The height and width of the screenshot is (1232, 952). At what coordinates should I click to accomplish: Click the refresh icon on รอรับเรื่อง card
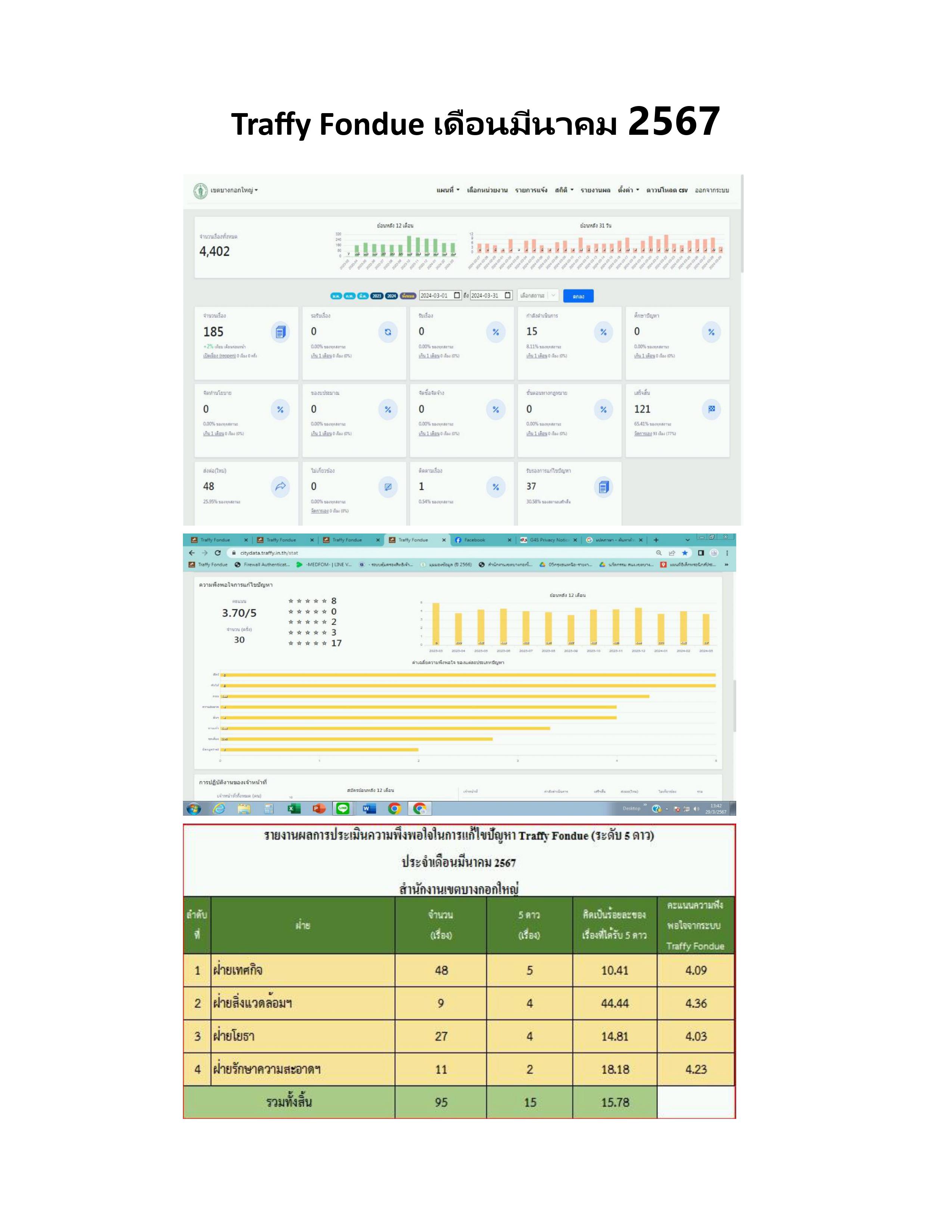(388, 332)
